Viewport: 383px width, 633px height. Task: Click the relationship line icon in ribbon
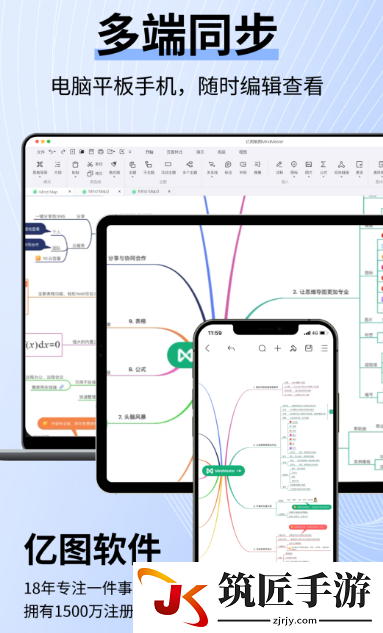coord(212,164)
